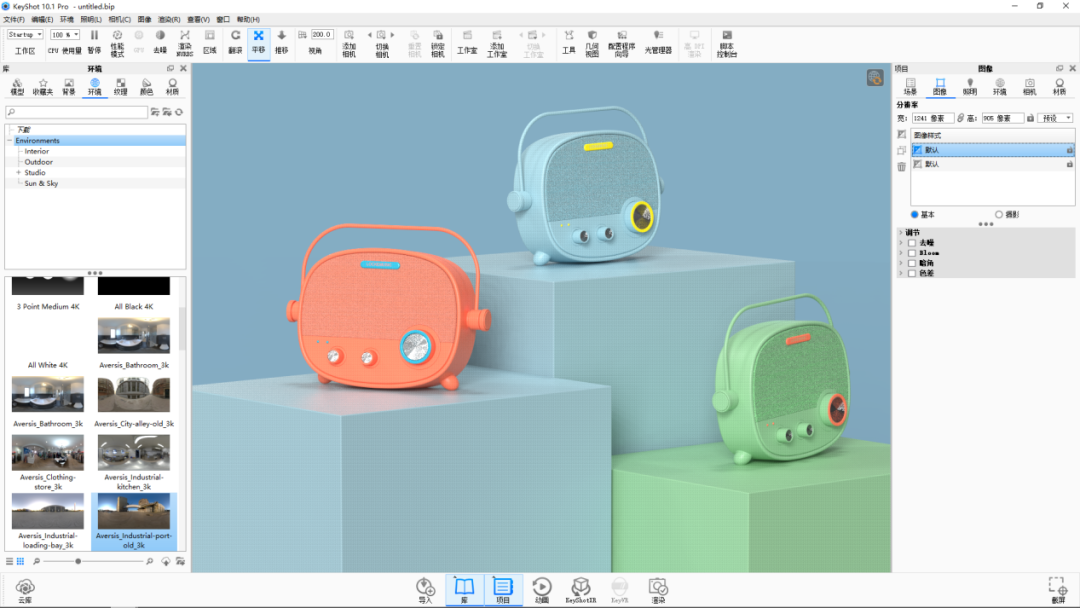Launch KeyShotXR from bottom toolbar

tap(581, 590)
